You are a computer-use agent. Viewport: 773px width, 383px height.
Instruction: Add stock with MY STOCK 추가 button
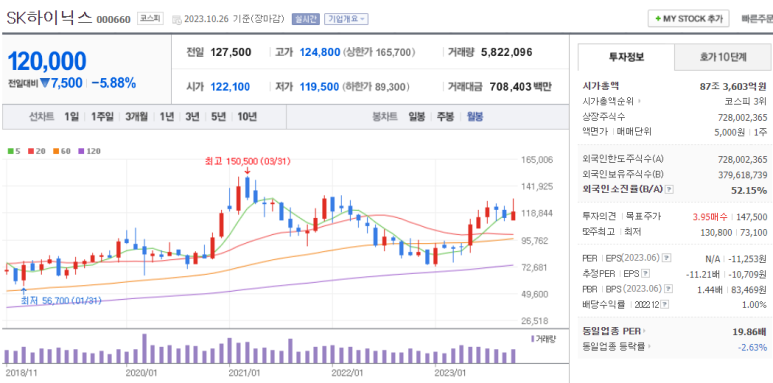click(688, 19)
